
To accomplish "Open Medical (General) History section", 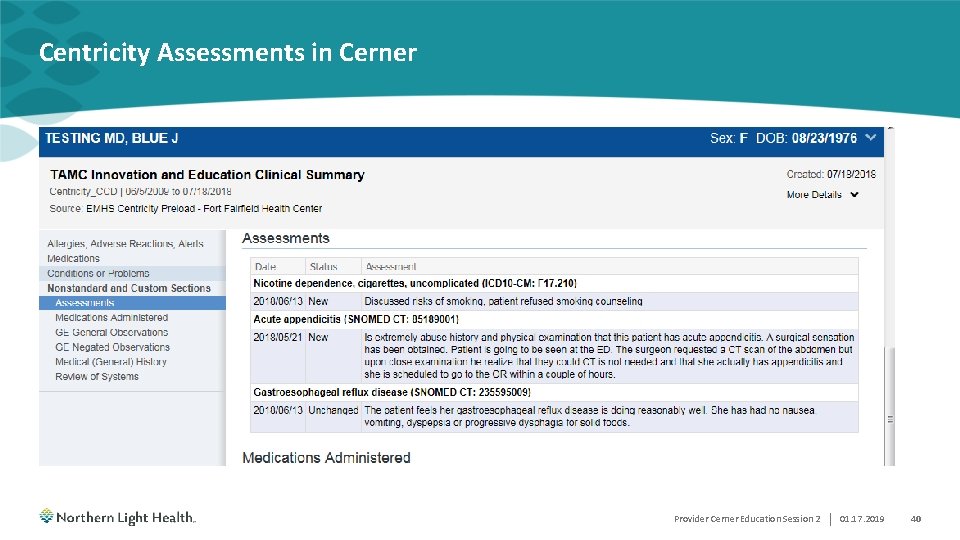I will click(x=111, y=361).
